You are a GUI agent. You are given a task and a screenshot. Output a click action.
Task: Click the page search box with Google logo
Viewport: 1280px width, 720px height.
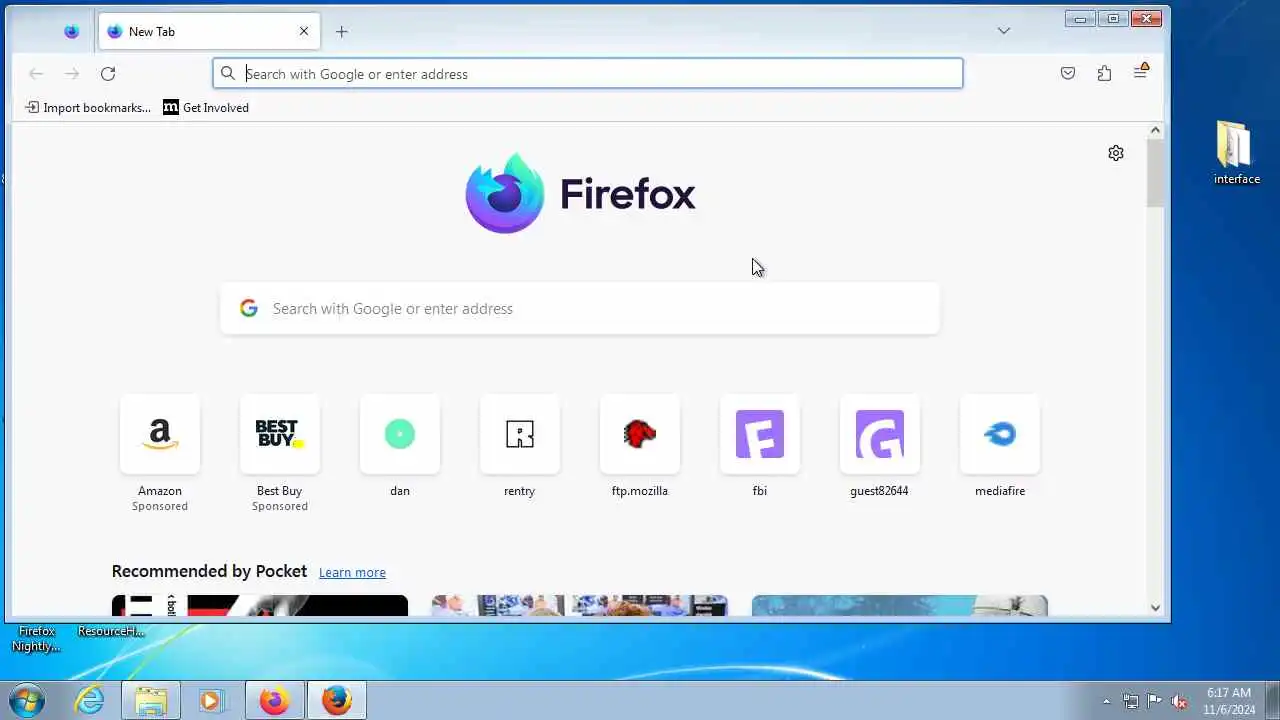[580, 308]
